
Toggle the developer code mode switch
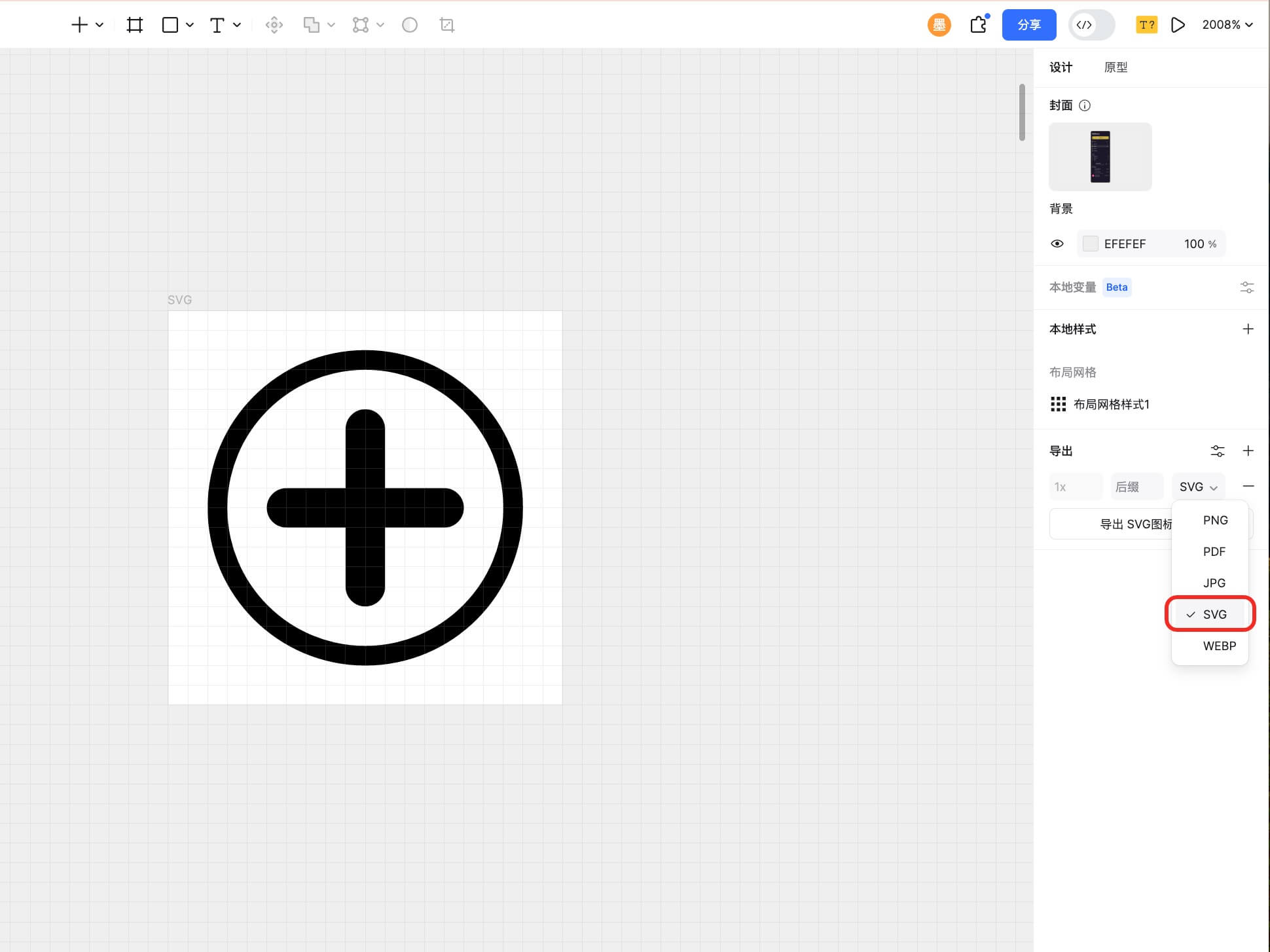[1091, 25]
